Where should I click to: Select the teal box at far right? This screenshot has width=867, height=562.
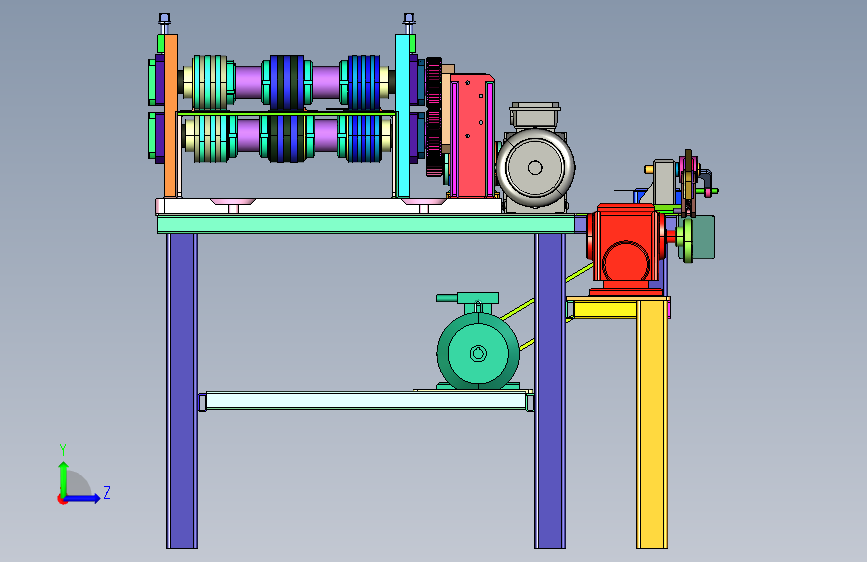pos(702,237)
